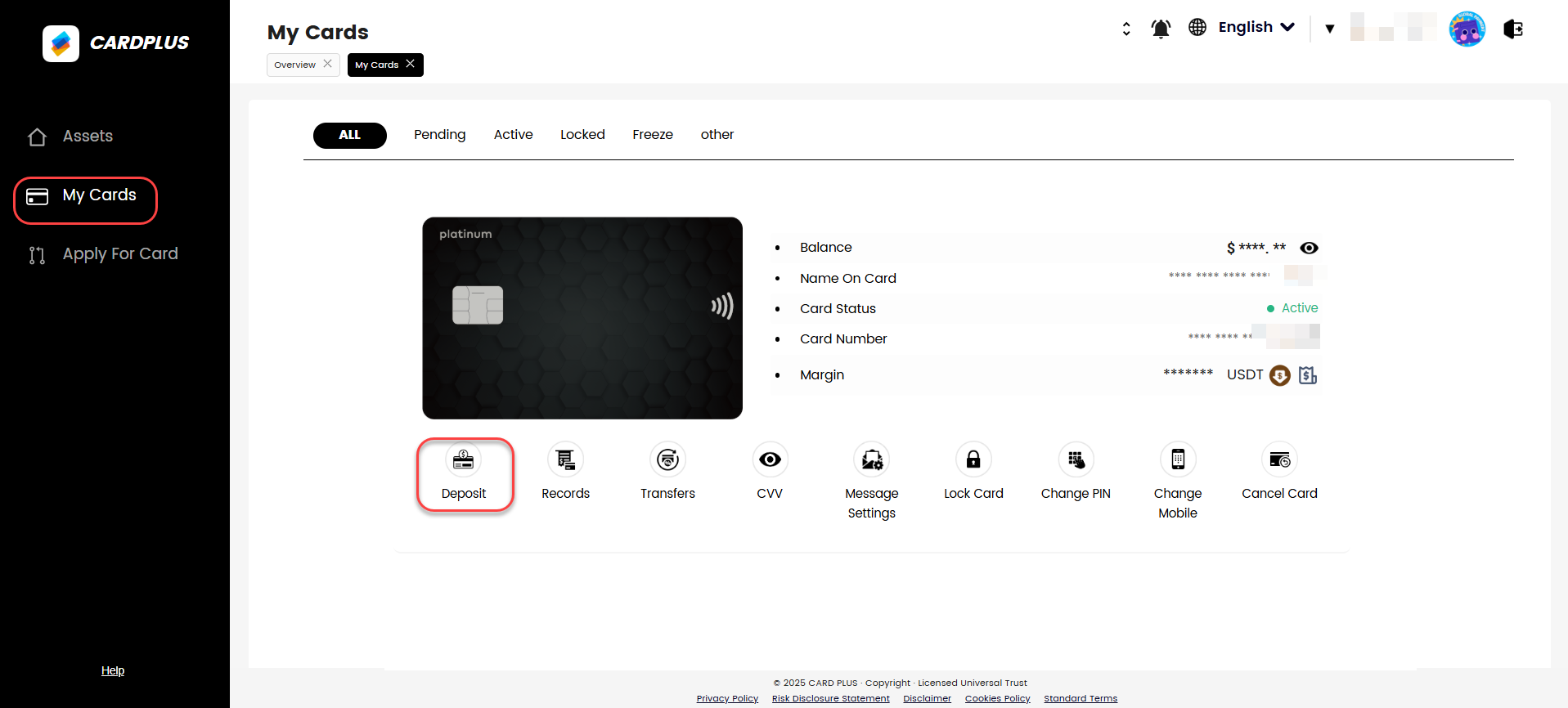Open the Privacy Policy link

pyautogui.click(x=727, y=698)
